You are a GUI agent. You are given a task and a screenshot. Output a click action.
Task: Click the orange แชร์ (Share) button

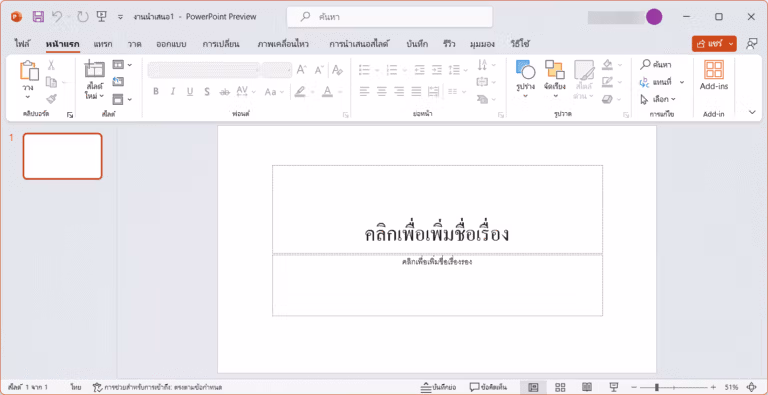point(714,44)
